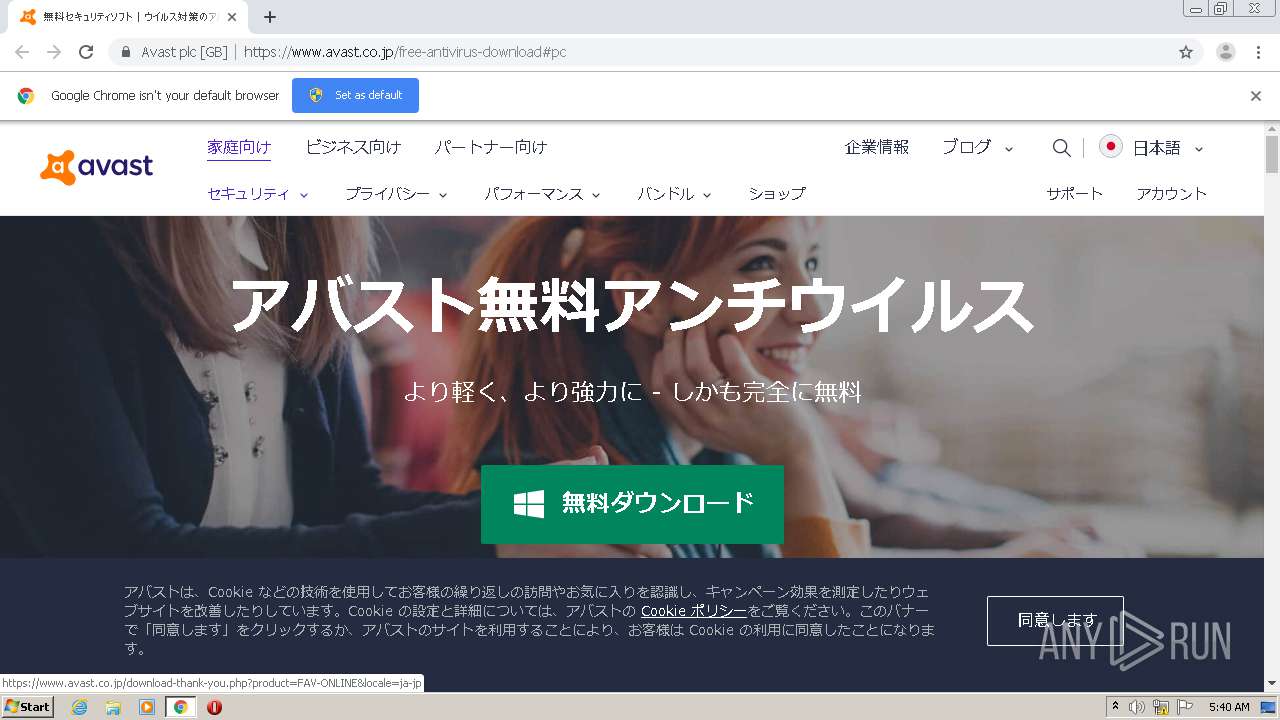Click 無料ダウンロード green button
Image resolution: width=1280 pixels, height=720 pixels.
point(632,504)
